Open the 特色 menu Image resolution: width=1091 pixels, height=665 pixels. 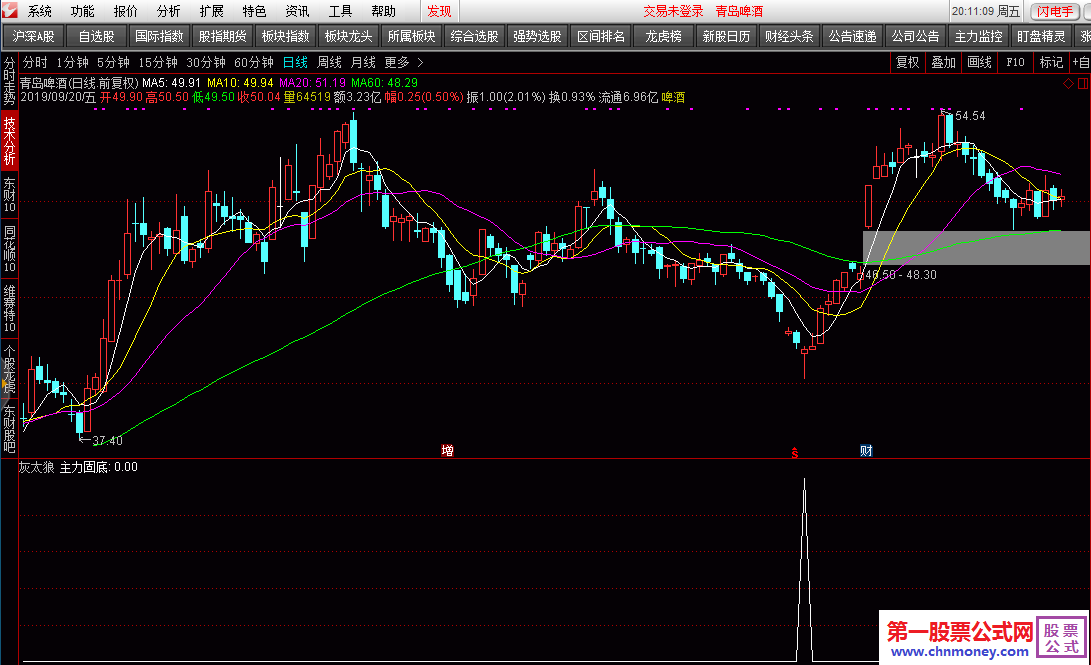(255, 11)
